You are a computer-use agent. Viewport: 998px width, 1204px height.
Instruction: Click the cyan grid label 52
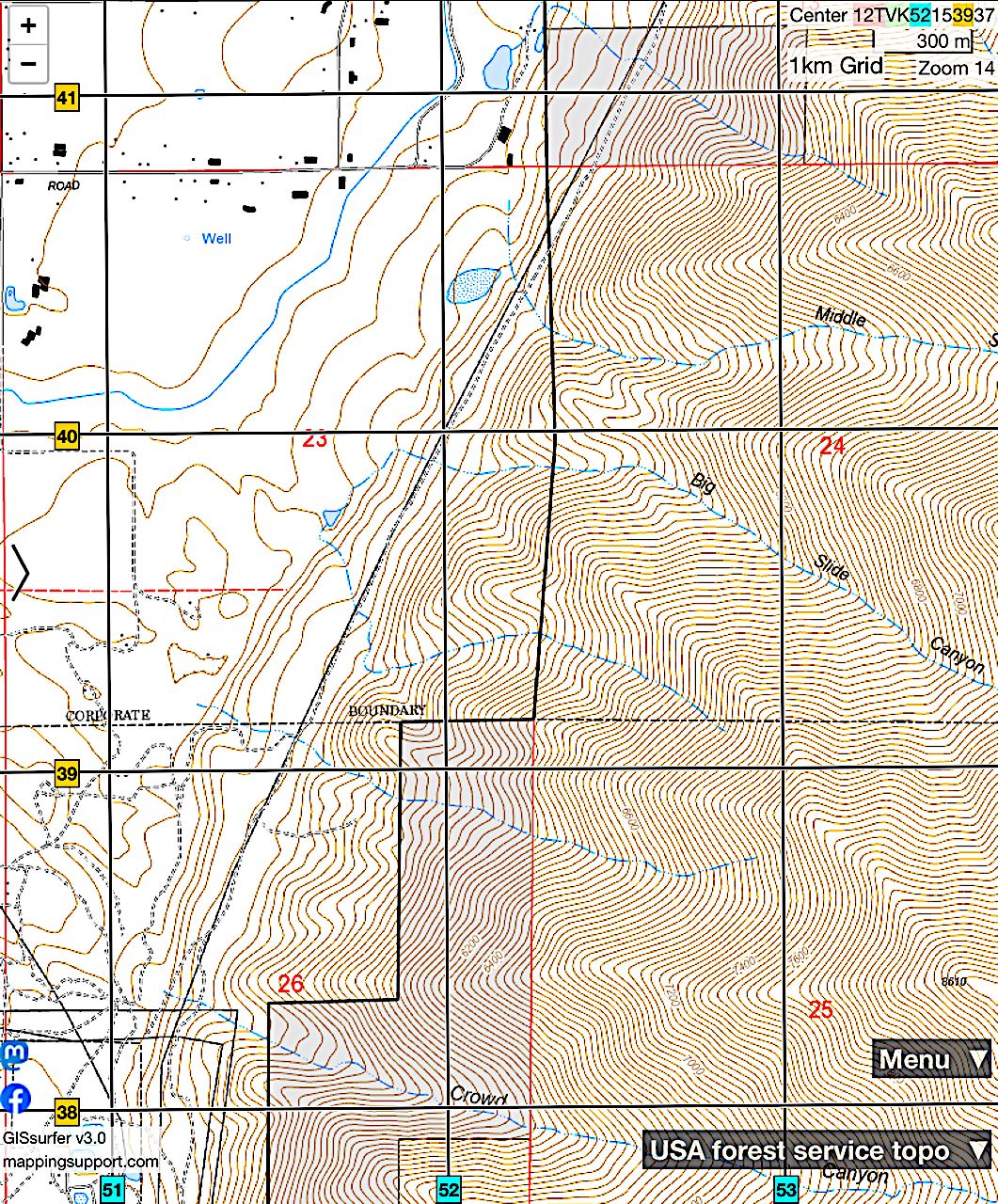tap(449, 1190)
